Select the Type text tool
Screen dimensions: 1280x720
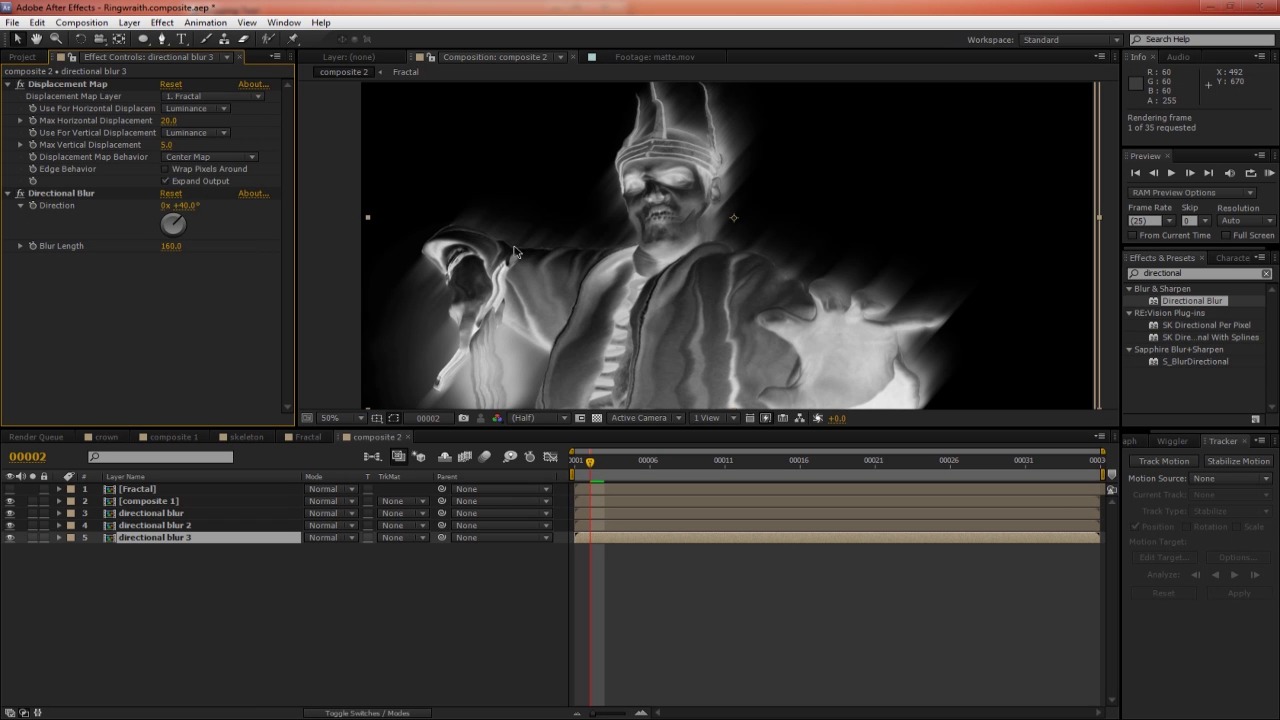click(182, 39)
